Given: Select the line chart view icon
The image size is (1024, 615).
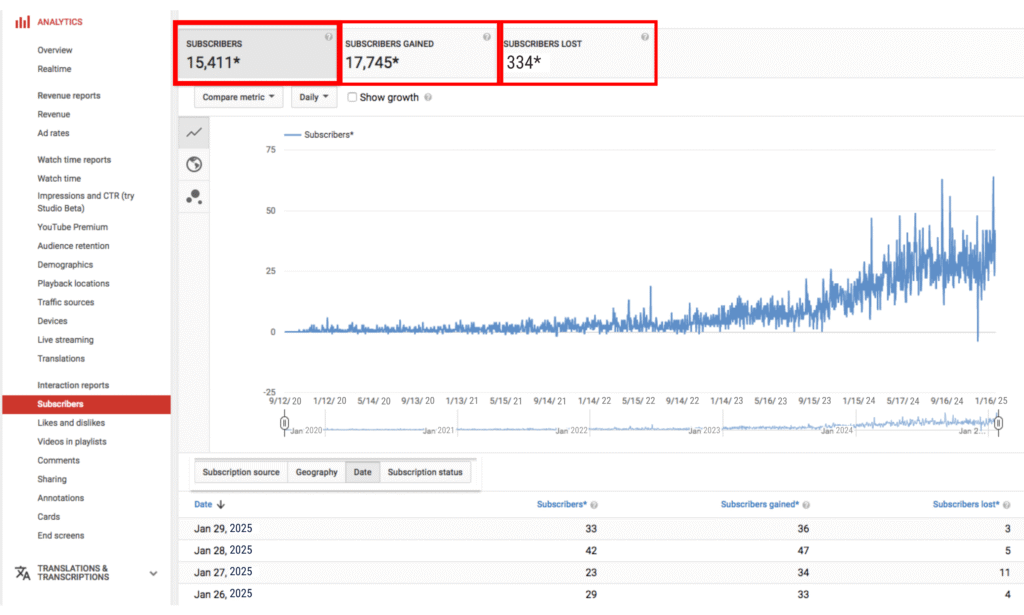Looking at the screenshot, I should tap(194, 132).
